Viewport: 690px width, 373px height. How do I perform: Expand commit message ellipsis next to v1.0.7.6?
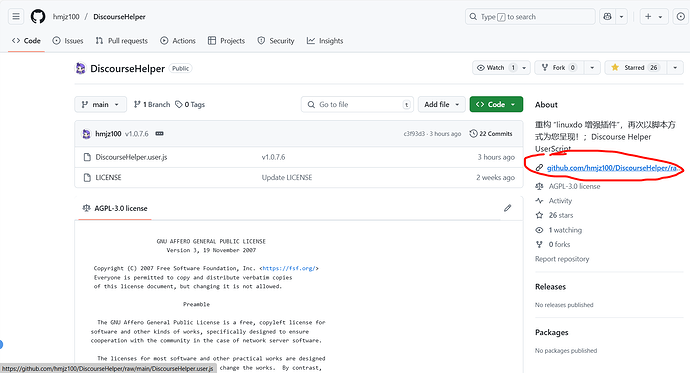tap(159, 134)
